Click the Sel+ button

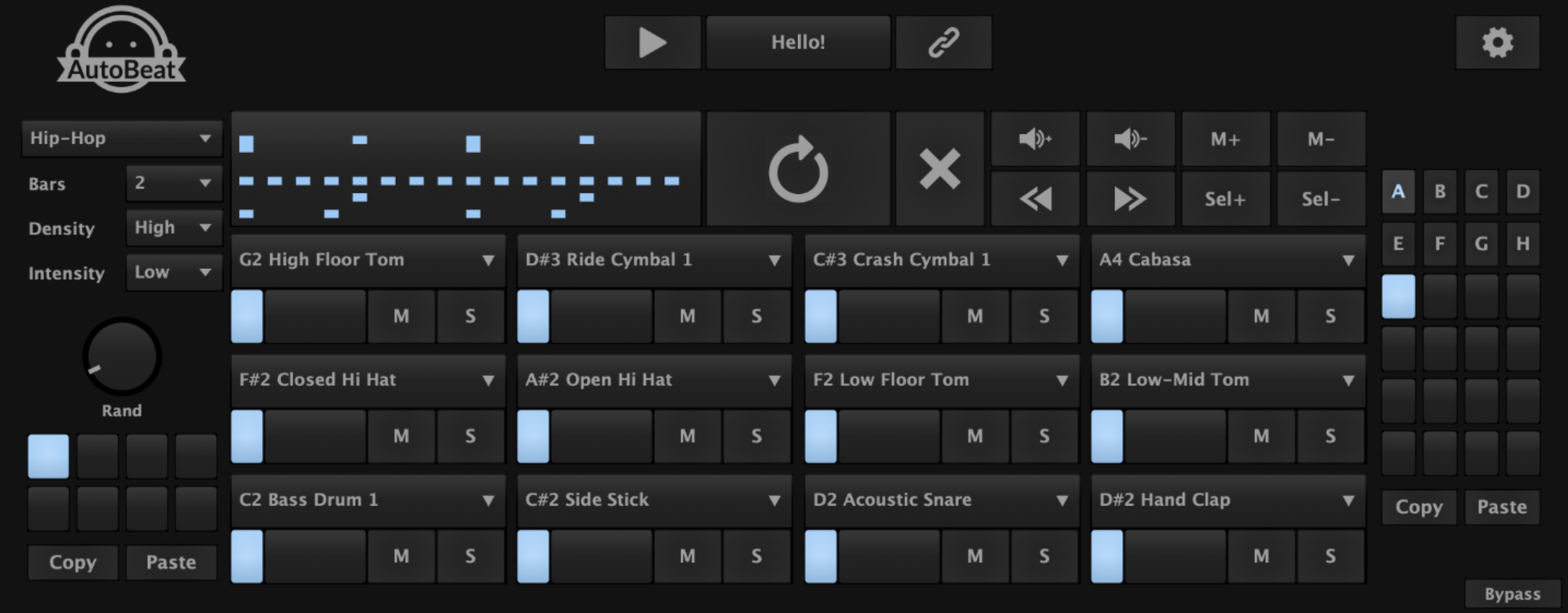coord(1225,199)
